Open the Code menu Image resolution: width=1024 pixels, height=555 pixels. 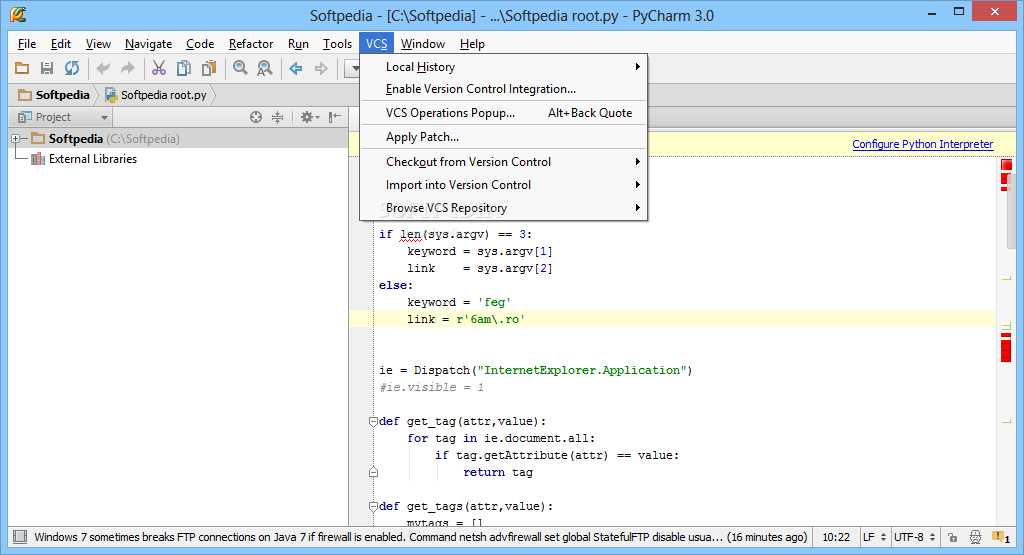pos(200,44)
